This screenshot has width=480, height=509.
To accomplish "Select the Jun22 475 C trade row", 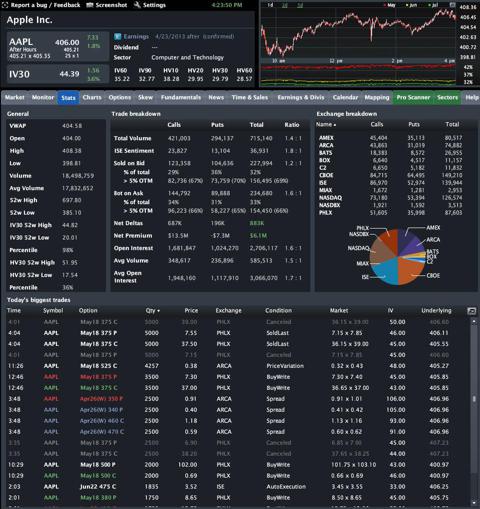I will click(x=239, y=487).
